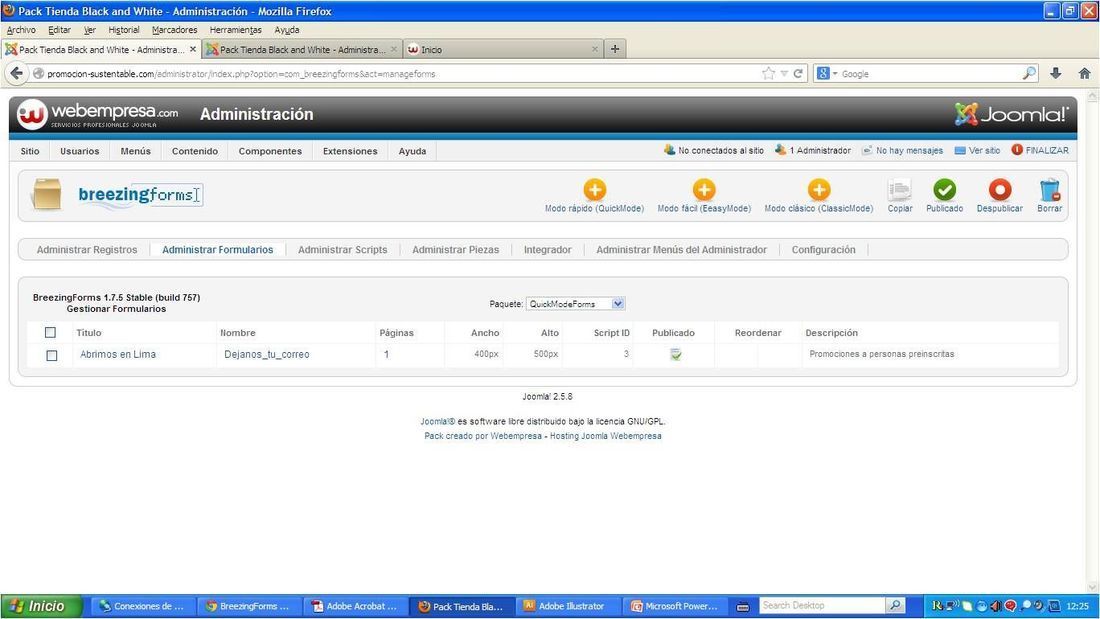Open the Integrador tab
This screenshot has height=619, width=1100.
547,250
